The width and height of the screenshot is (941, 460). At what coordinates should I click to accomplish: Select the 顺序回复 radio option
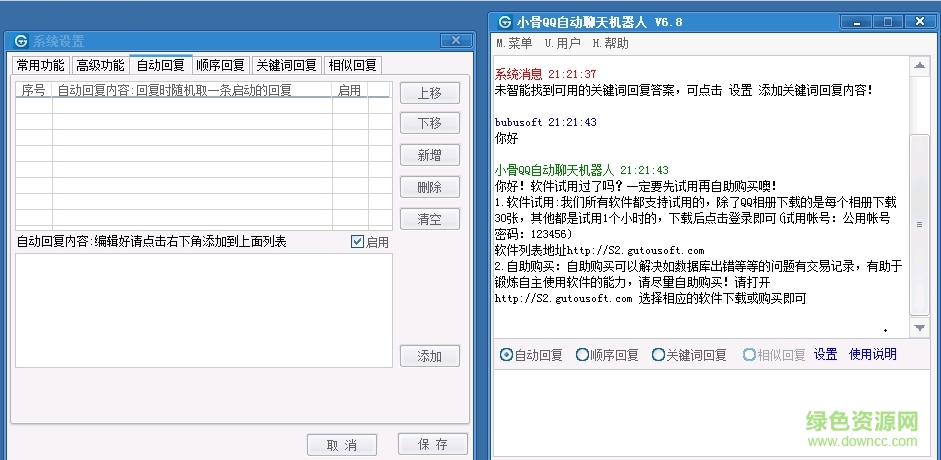point(582,355)
